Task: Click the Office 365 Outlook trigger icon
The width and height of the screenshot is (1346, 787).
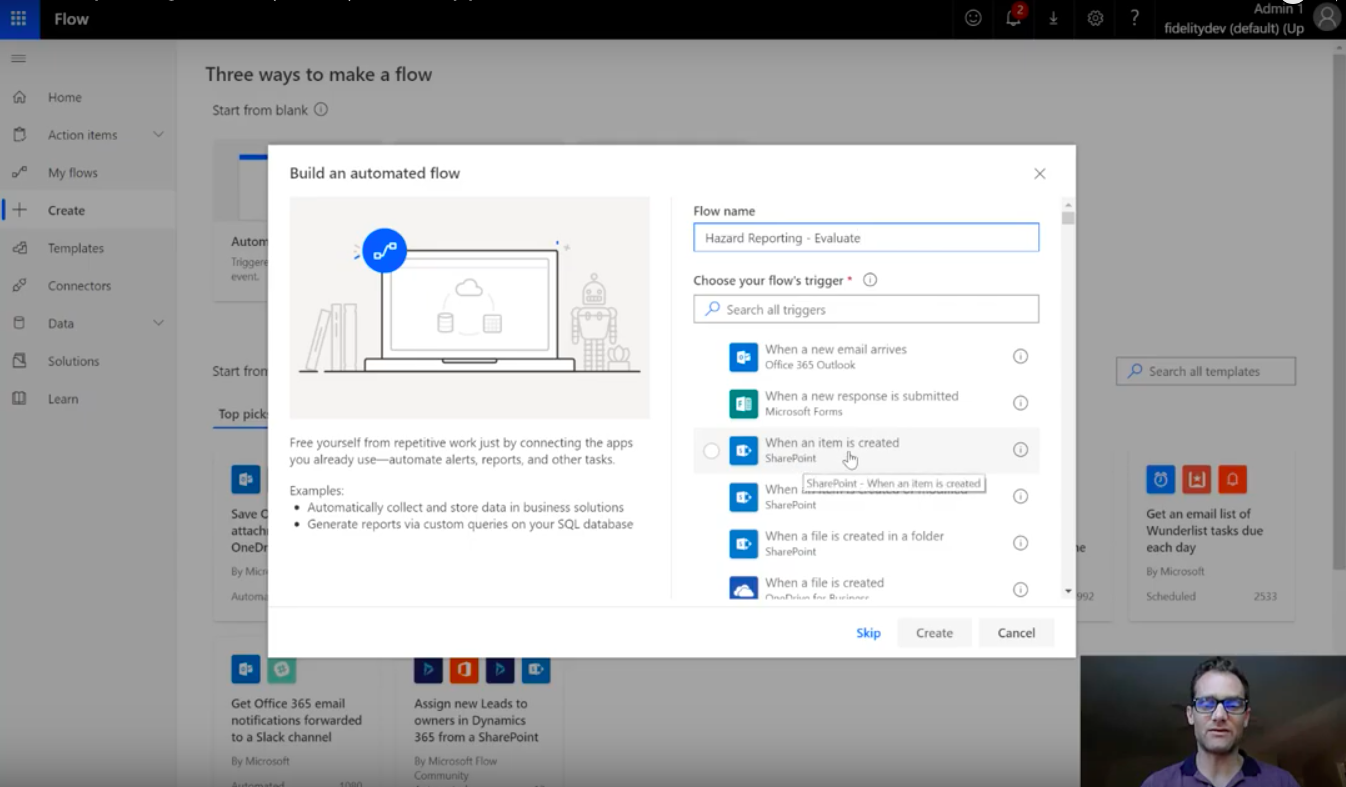Action: pyautogui.click(x=743, y=357)
